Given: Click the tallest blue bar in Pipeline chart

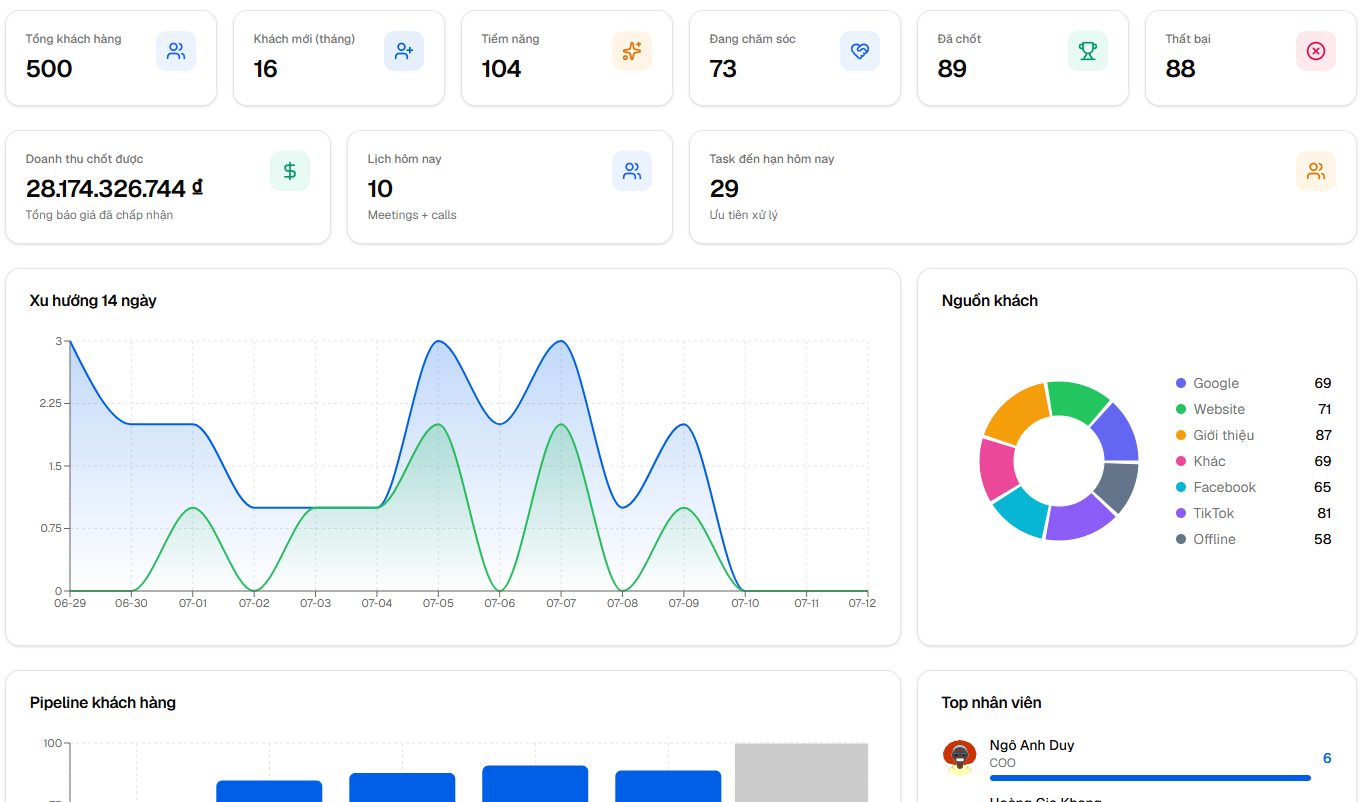Looking at the screenshot, I should [x=535, y=784].
